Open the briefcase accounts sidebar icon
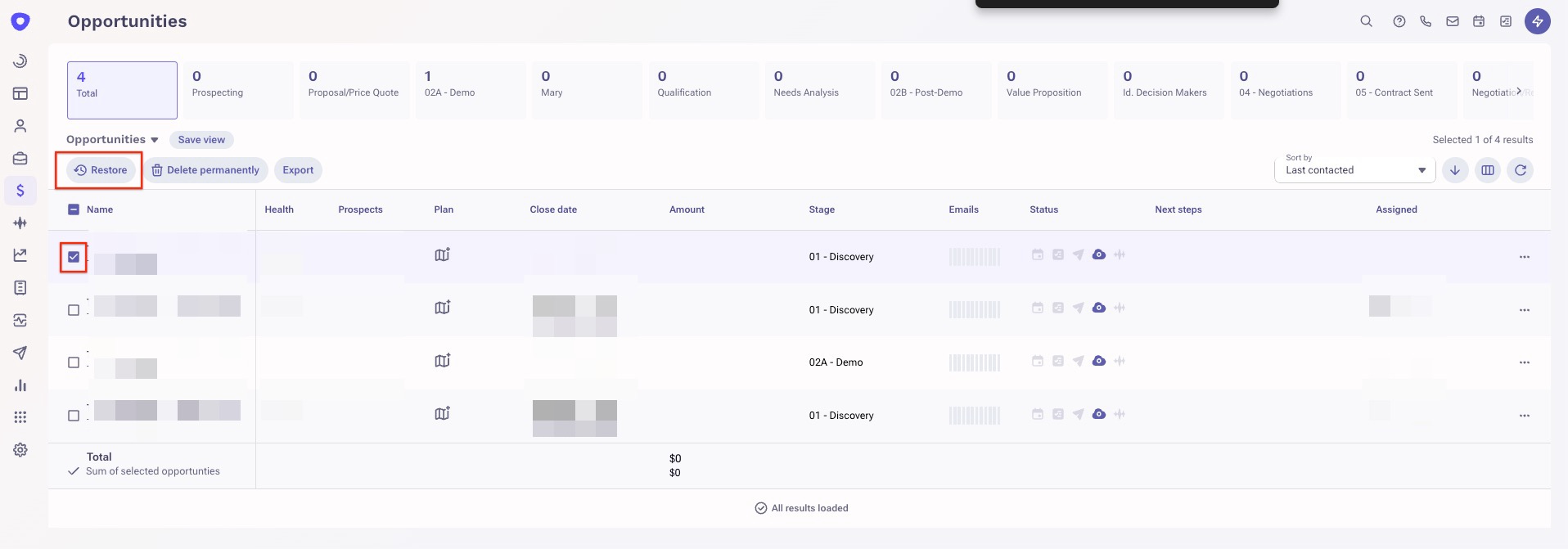The height and width of the screenshot is (549, 1568). pos(20,158)
